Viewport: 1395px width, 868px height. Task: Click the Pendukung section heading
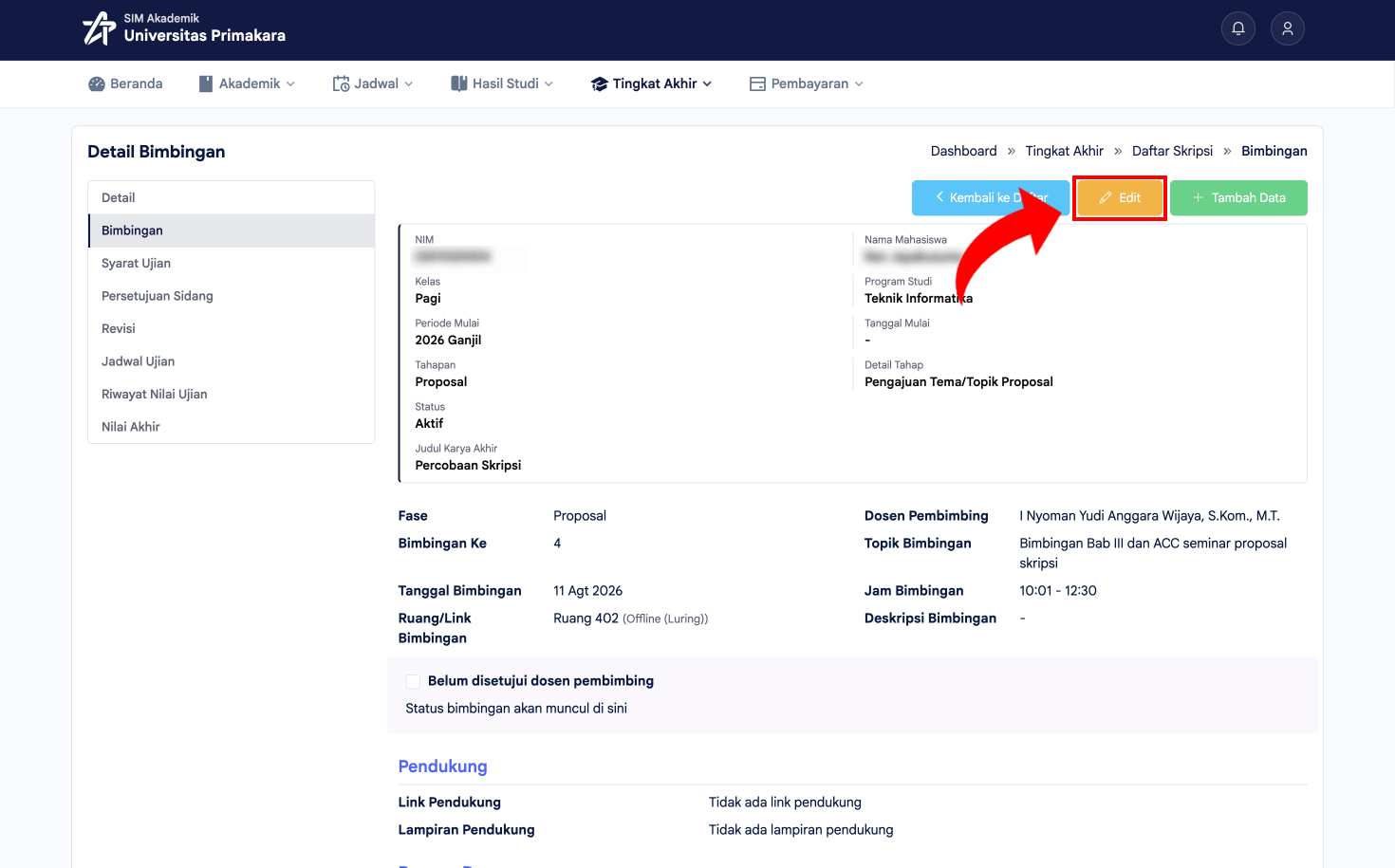coord(443,766)
